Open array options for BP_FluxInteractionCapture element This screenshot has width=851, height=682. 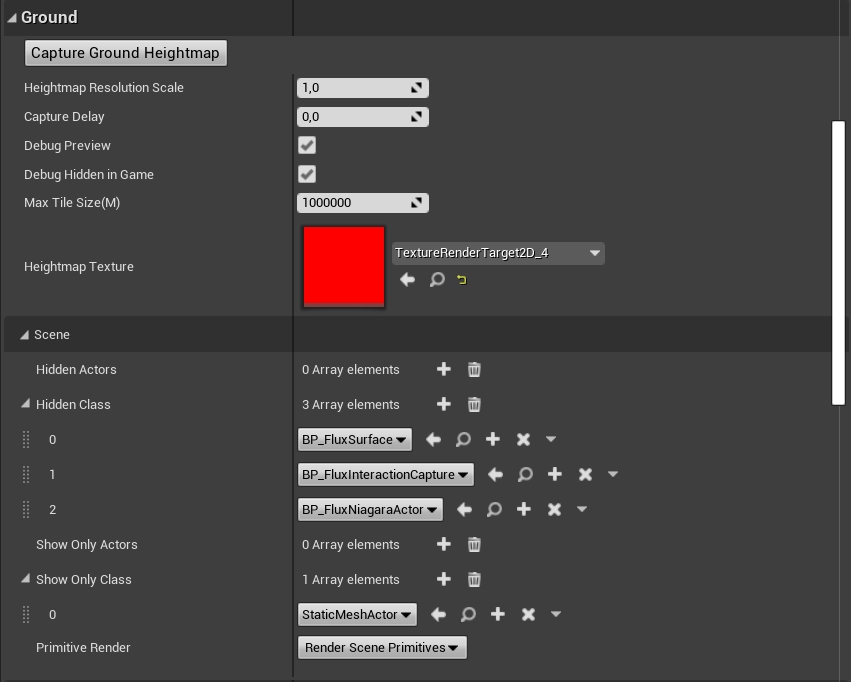[x=613, y=474]
